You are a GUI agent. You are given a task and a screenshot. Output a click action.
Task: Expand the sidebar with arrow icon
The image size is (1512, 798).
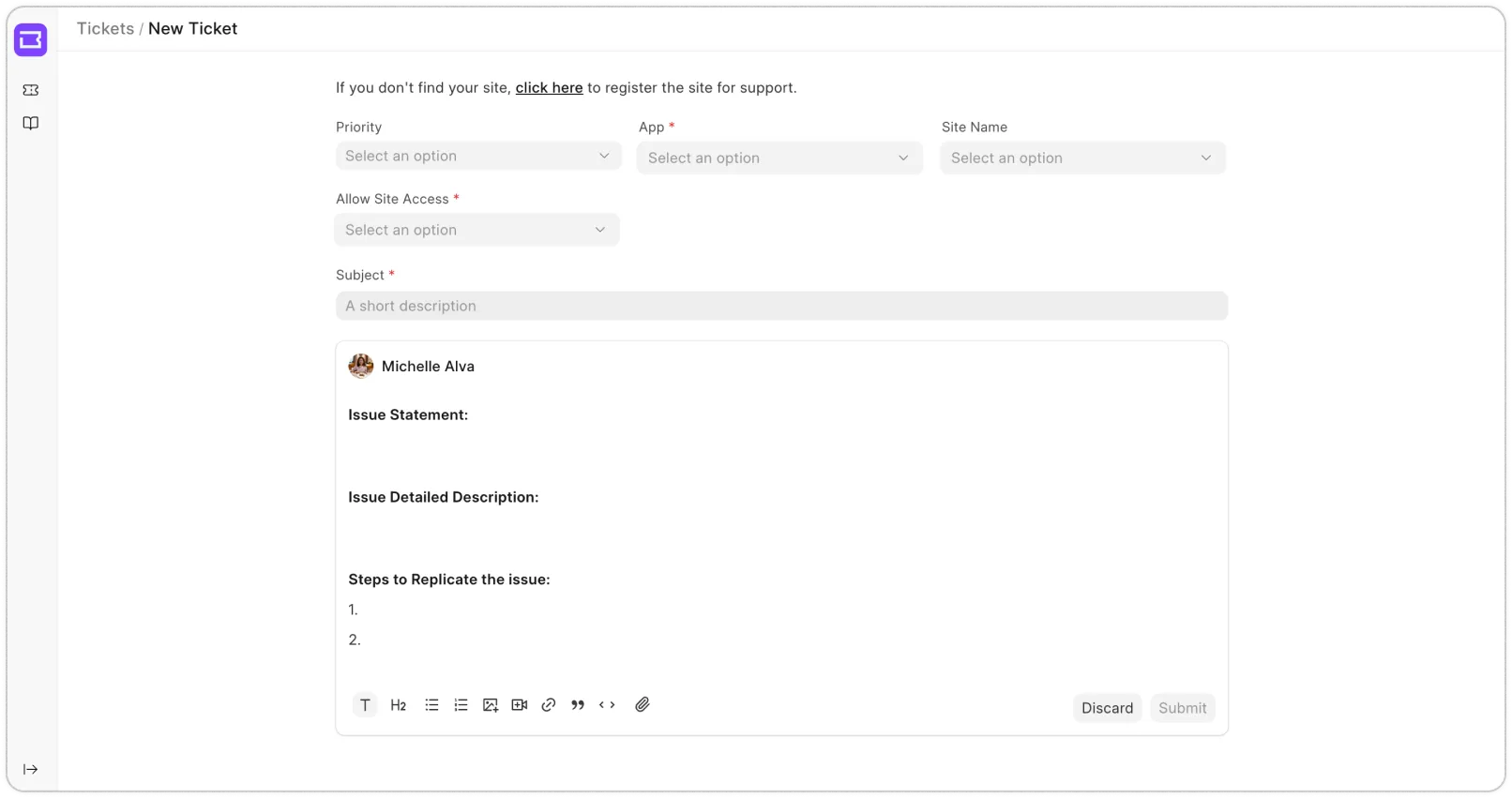31,769
